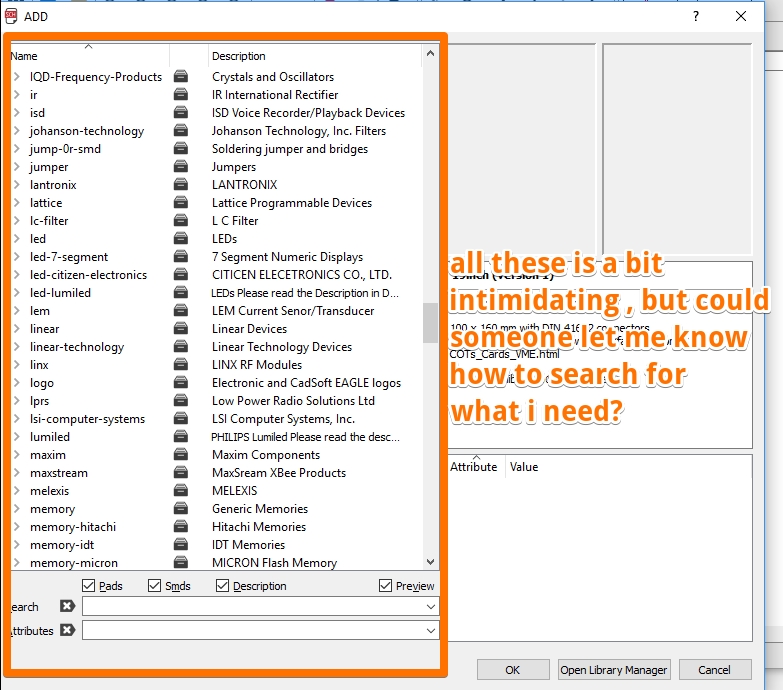Click the library icon in the led row

coord(181,238)
